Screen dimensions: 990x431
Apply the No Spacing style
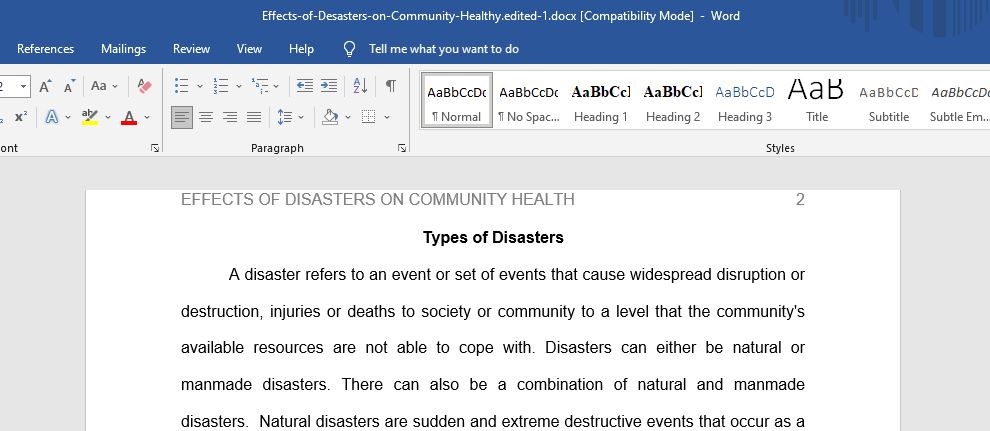[x=528, y=100]
